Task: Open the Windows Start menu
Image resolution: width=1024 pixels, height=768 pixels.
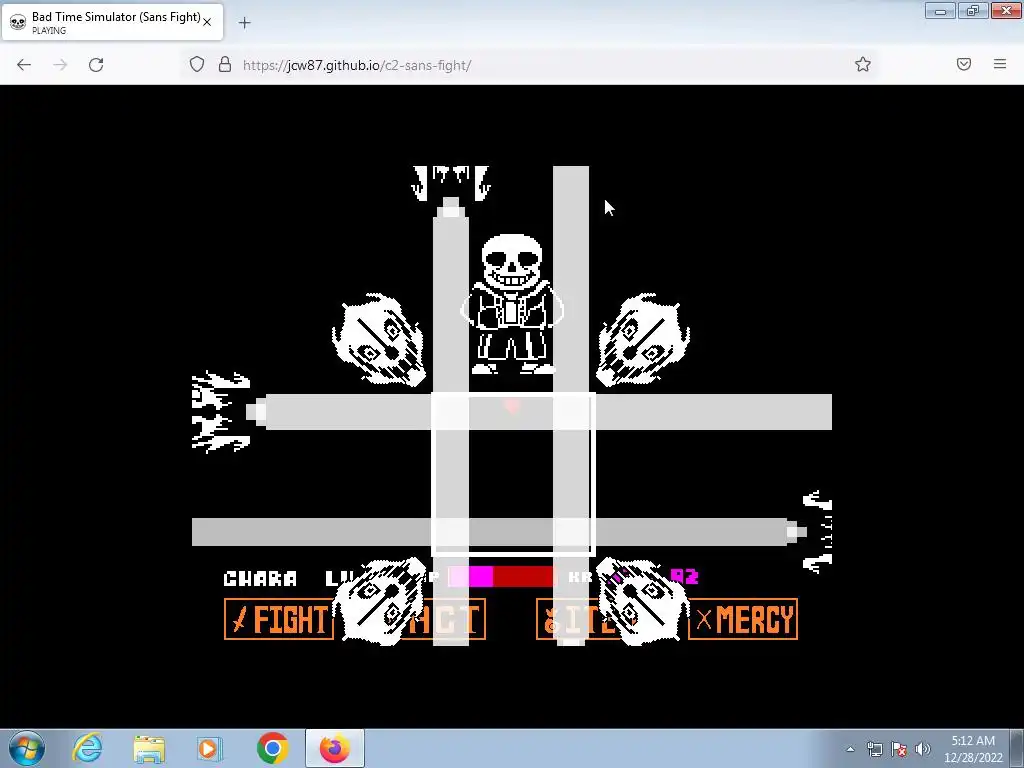Action: tap(26, 748)
